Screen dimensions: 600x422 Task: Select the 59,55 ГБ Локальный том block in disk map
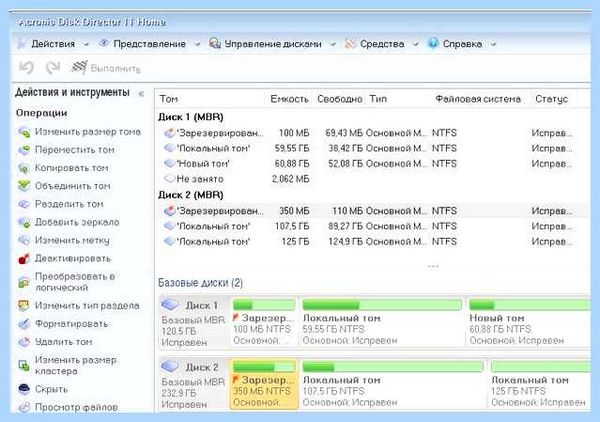tap(382, 322)
